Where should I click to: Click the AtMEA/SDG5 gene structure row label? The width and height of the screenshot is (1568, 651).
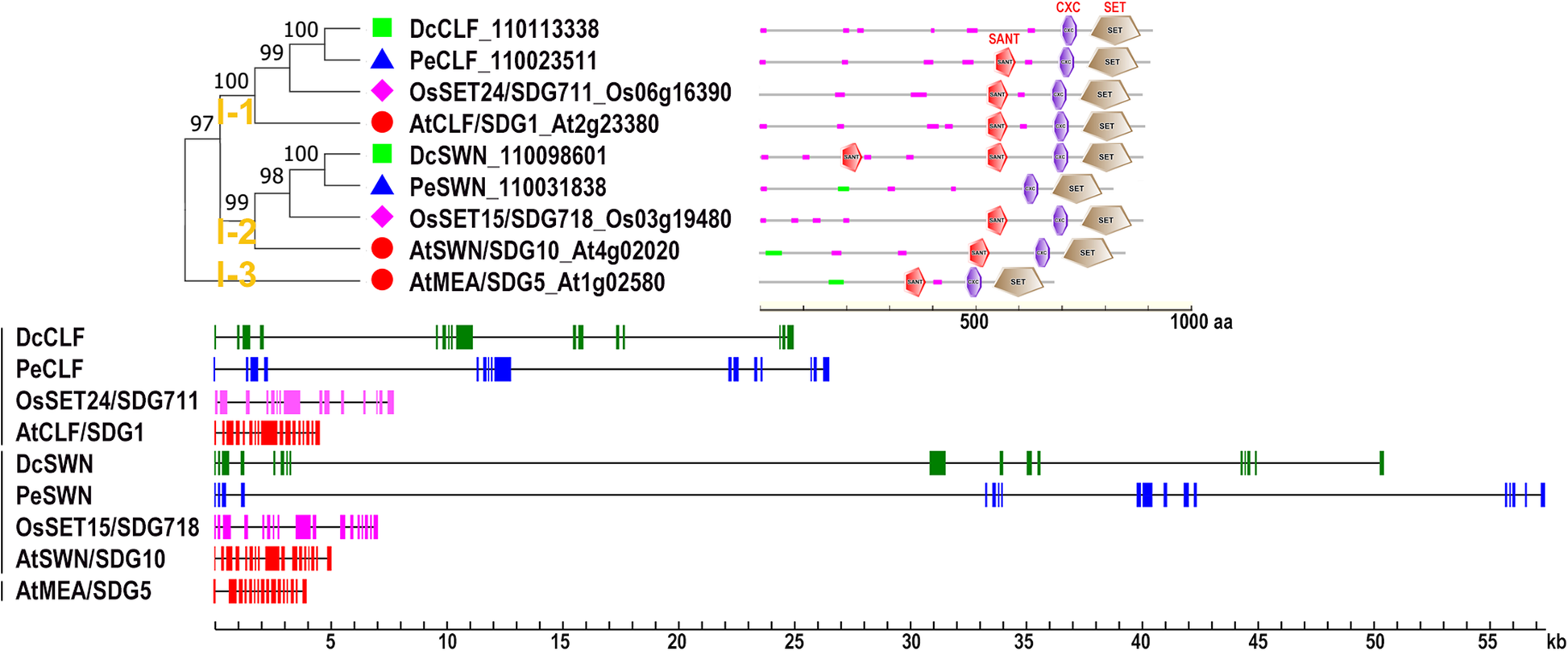click(x=83, y=591)
